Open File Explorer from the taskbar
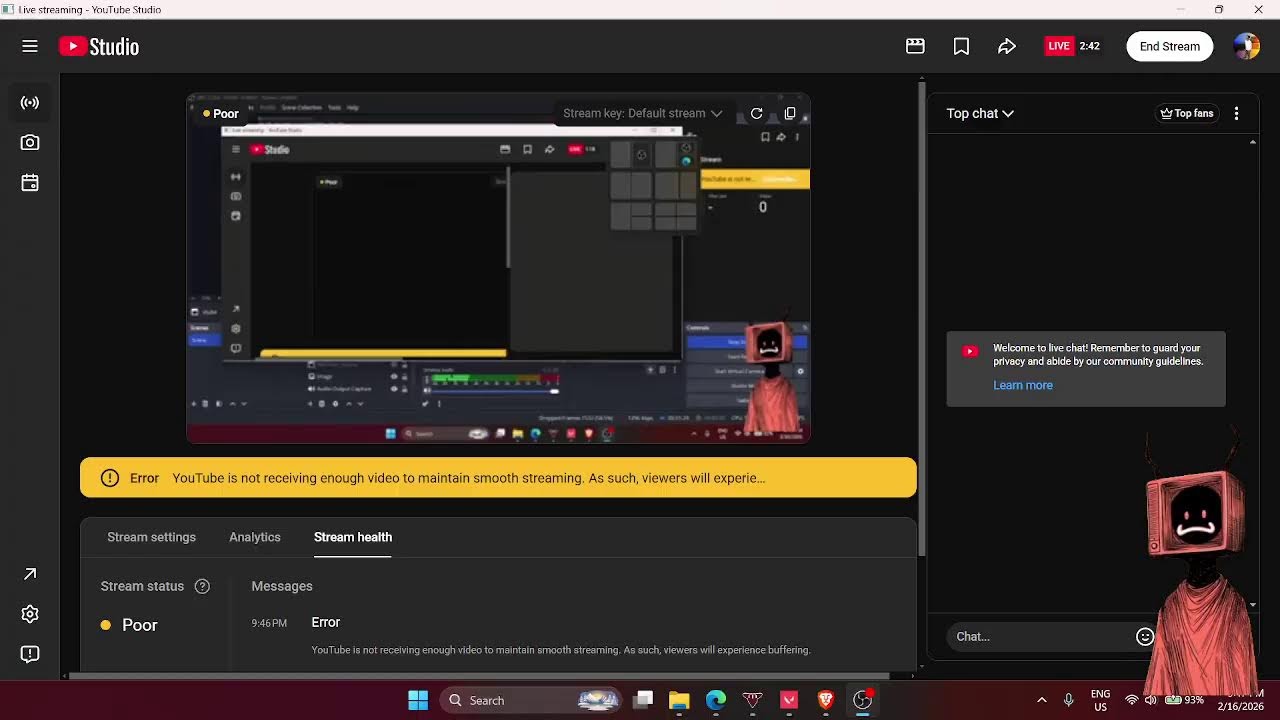Viewport: 1280px width, 720px height. click(679, 700)
